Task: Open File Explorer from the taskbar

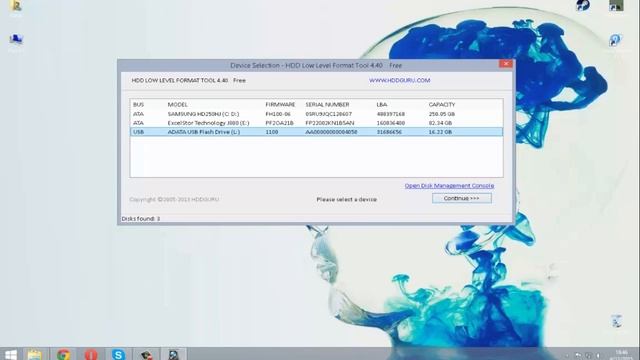Action: [35, 354]
